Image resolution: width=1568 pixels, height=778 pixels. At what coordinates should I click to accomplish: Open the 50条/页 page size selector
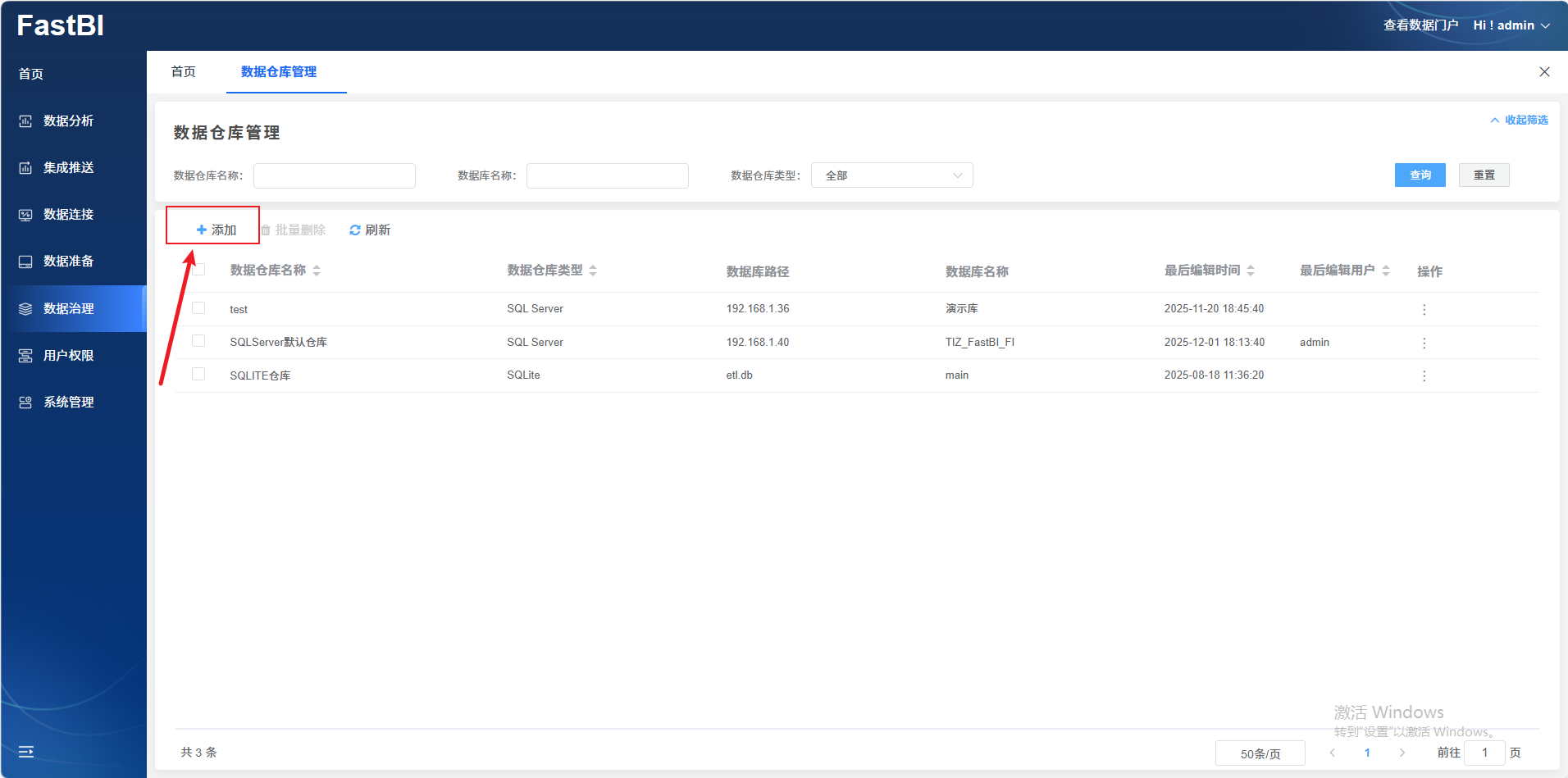coord(1260,753)
